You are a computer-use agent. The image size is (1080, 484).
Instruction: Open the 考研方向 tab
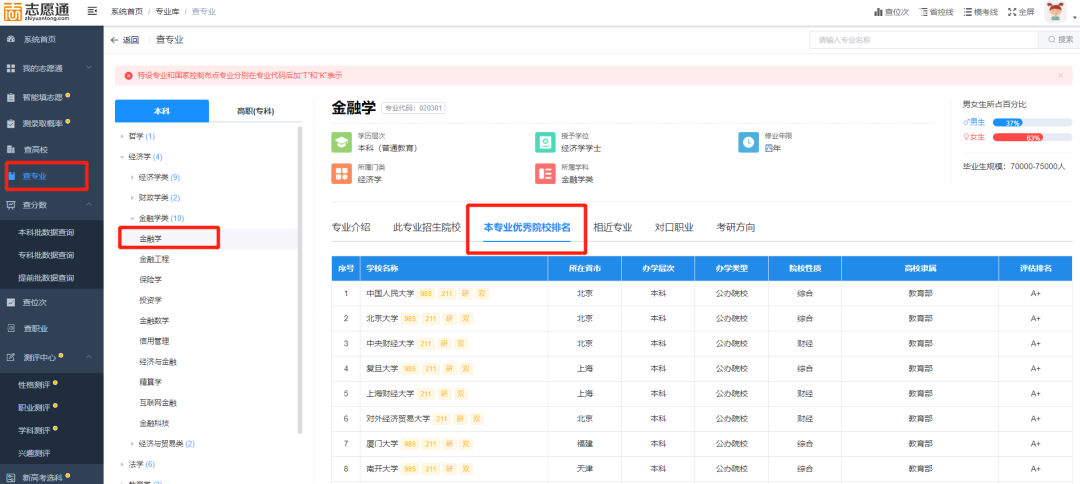point(735,227)
